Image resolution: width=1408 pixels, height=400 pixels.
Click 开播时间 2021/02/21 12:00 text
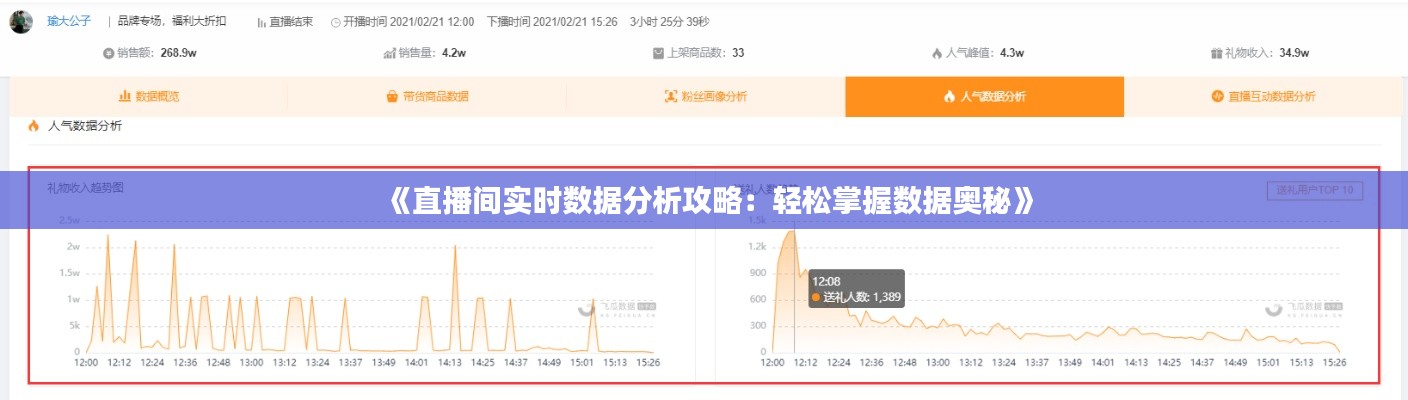tap(409, 21)
